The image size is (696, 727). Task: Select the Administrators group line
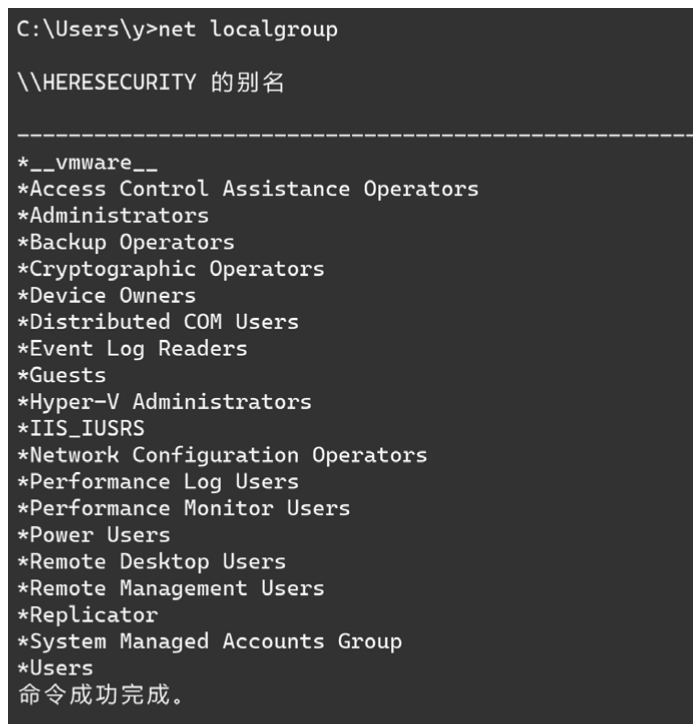click(x=113, y=215)
